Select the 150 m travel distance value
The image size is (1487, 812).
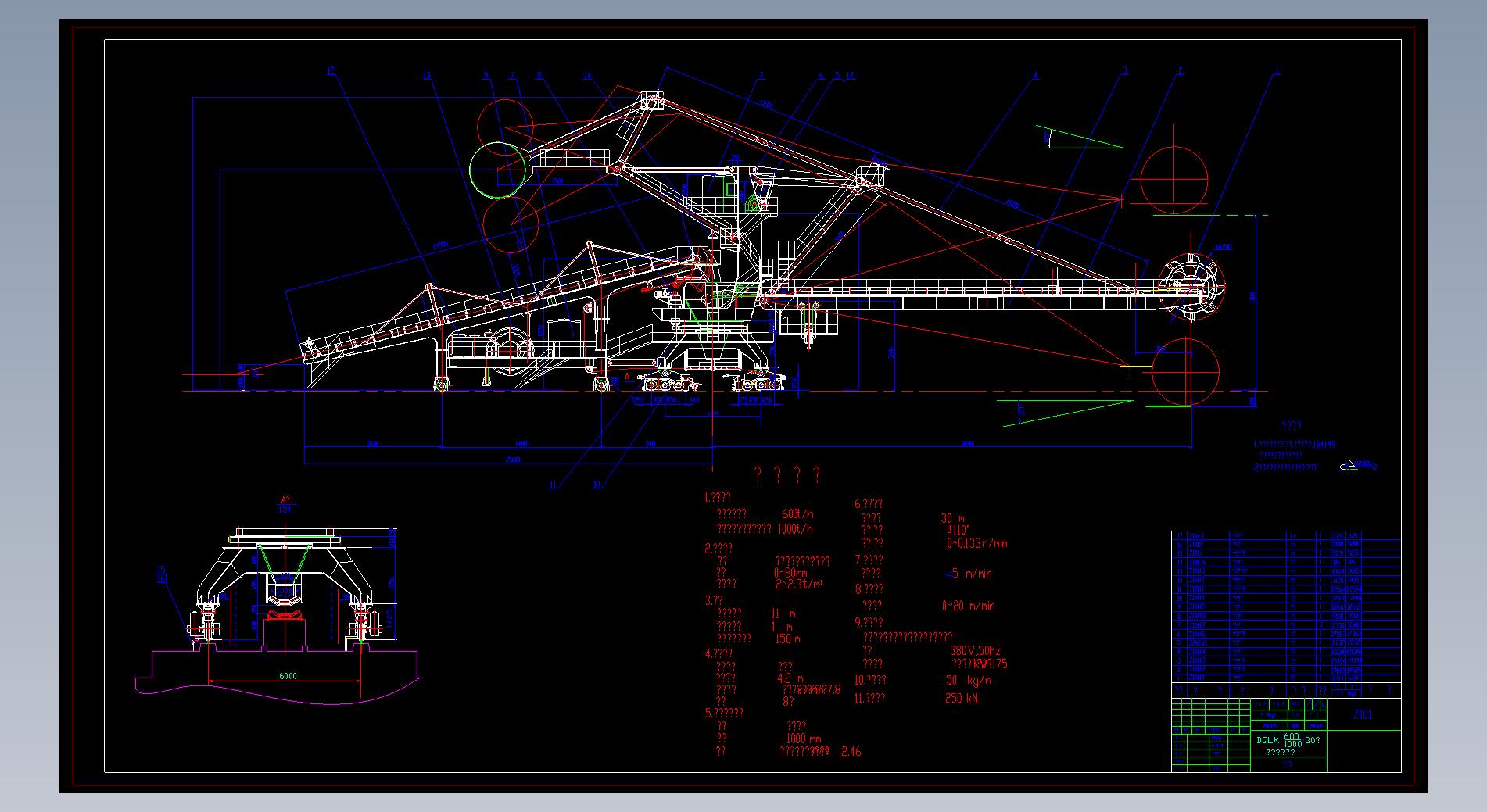pyautogui.click(x=788, y=639)
